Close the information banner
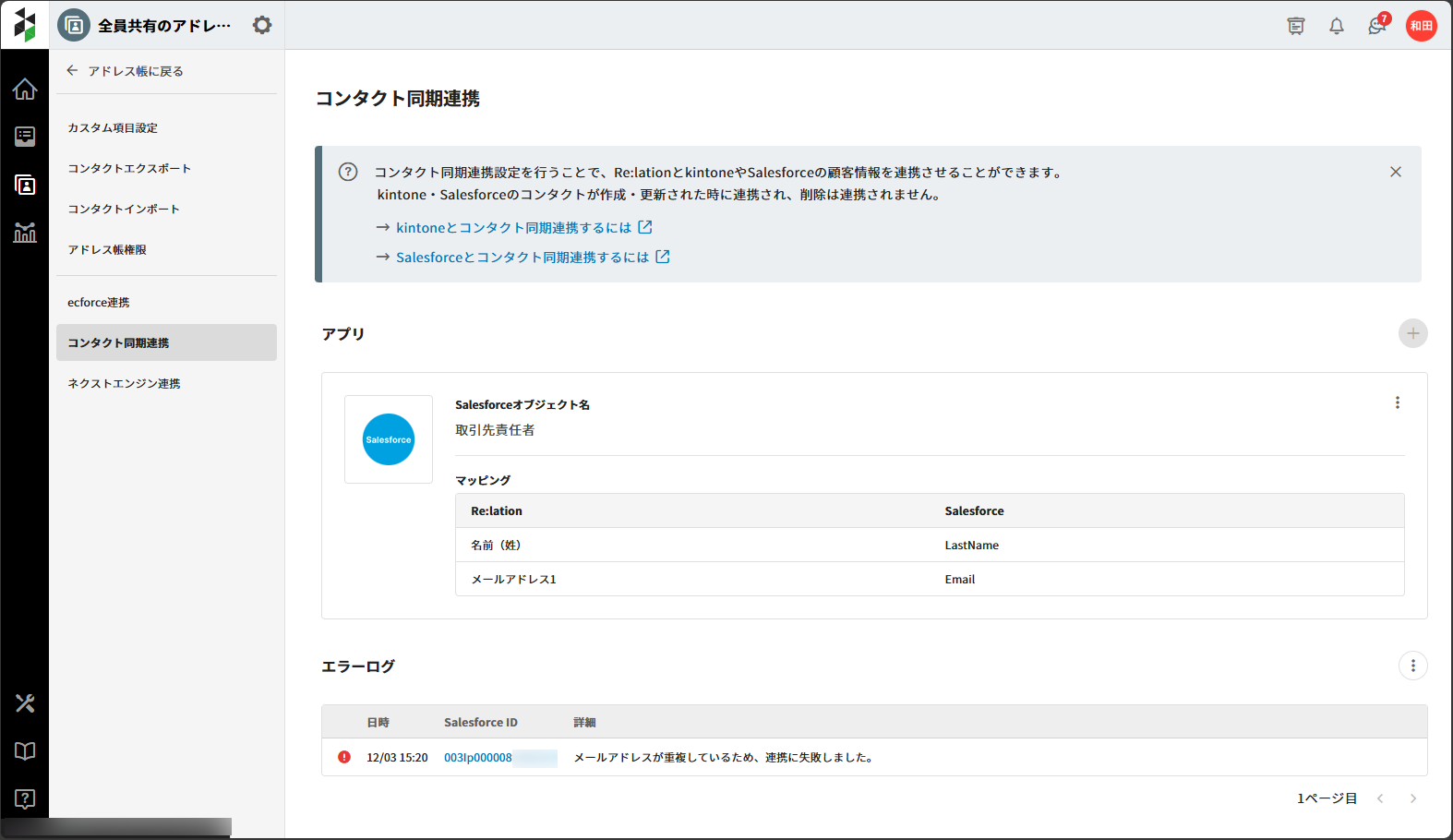 click(1395, 172)
